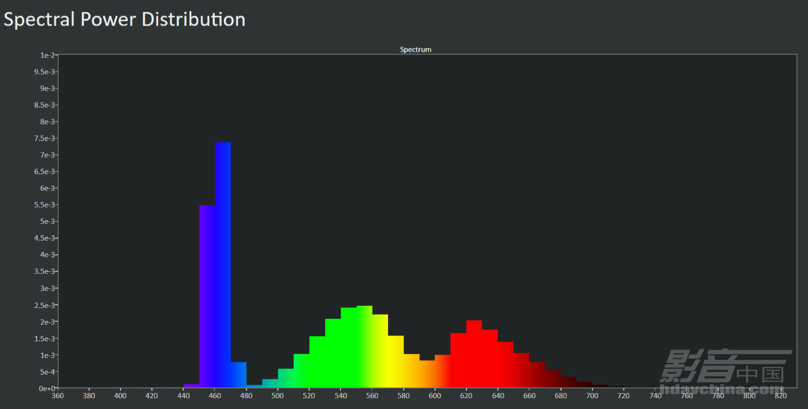Select the dark red bar near 680 nm
The height and width of the screenshot is (409, 808).
click(568, 382)
